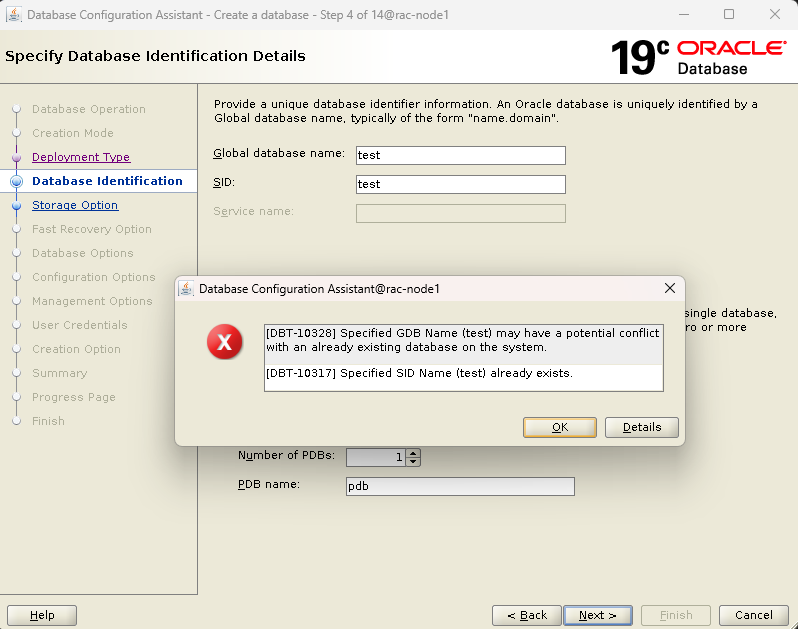This screenshot has width=798, height=629.
Task: Click the Back button
Action: (527, 615)
